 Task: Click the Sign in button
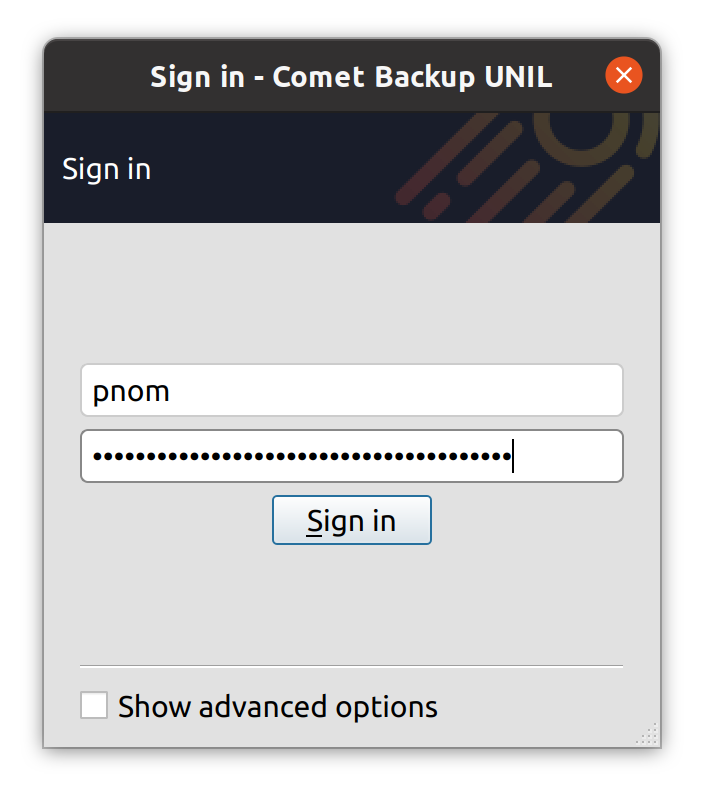click(x=351, y=521)
